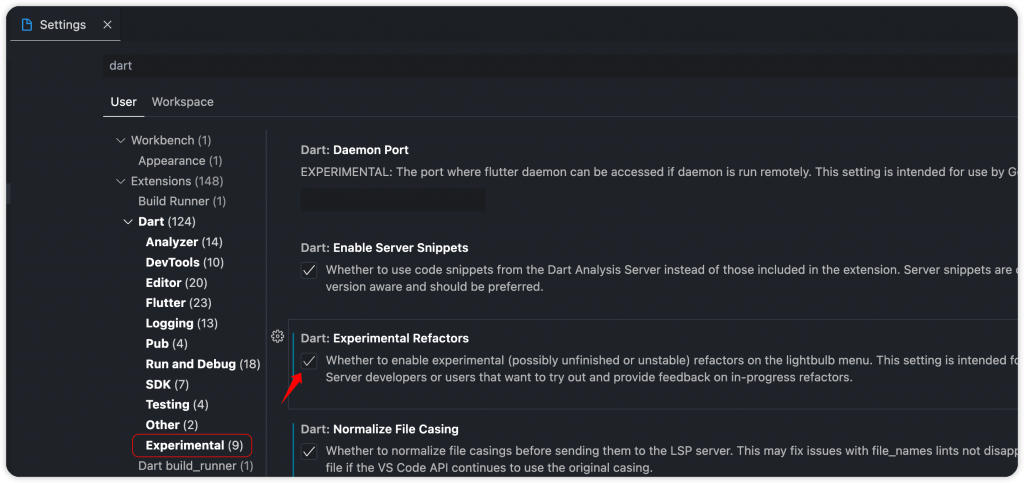
Task: Select the User settings tab
Action: tap(123, 102)
